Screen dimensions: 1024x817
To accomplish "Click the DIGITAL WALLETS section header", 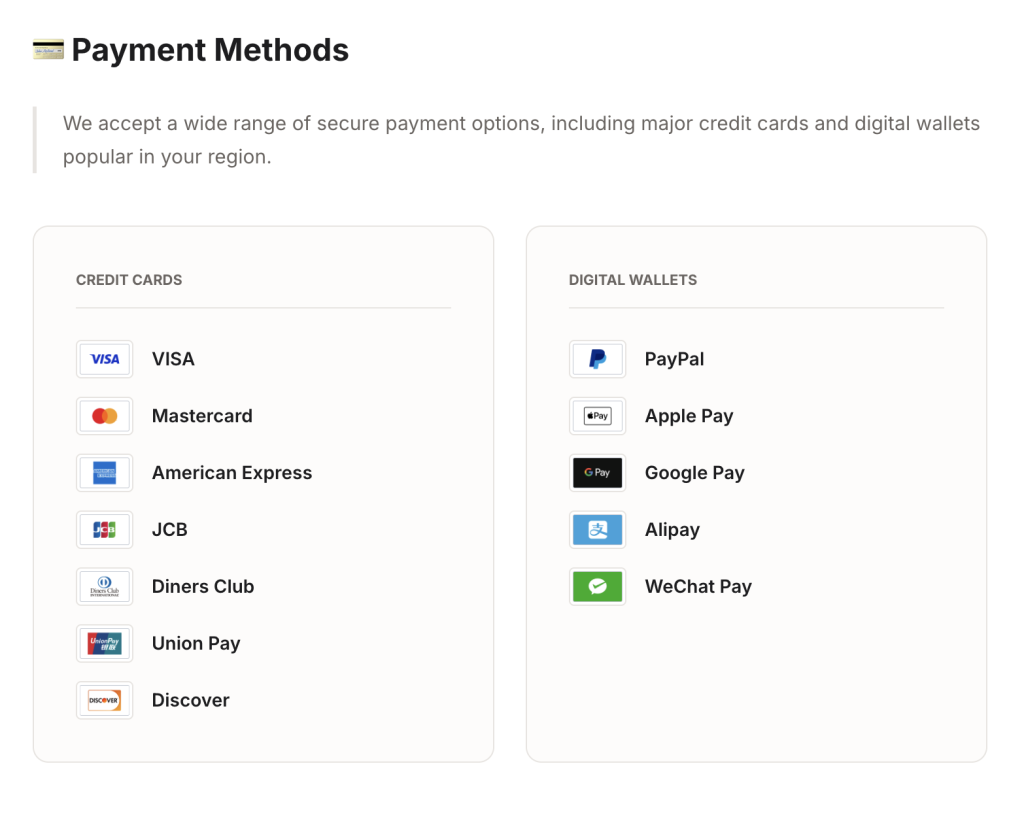I will click(x=633, y=280).
